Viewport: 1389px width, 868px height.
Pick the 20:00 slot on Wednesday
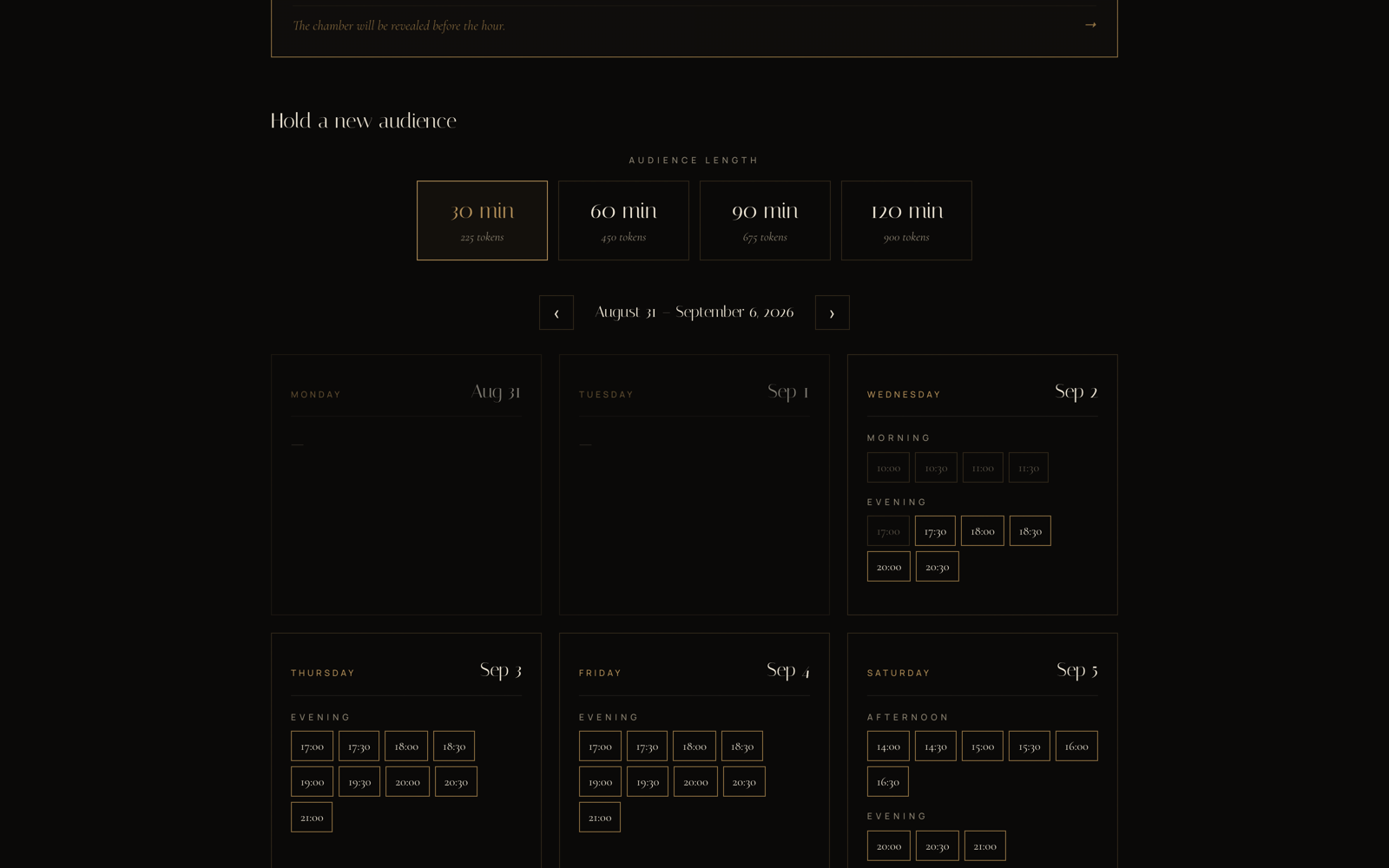[x=889, y=567]
